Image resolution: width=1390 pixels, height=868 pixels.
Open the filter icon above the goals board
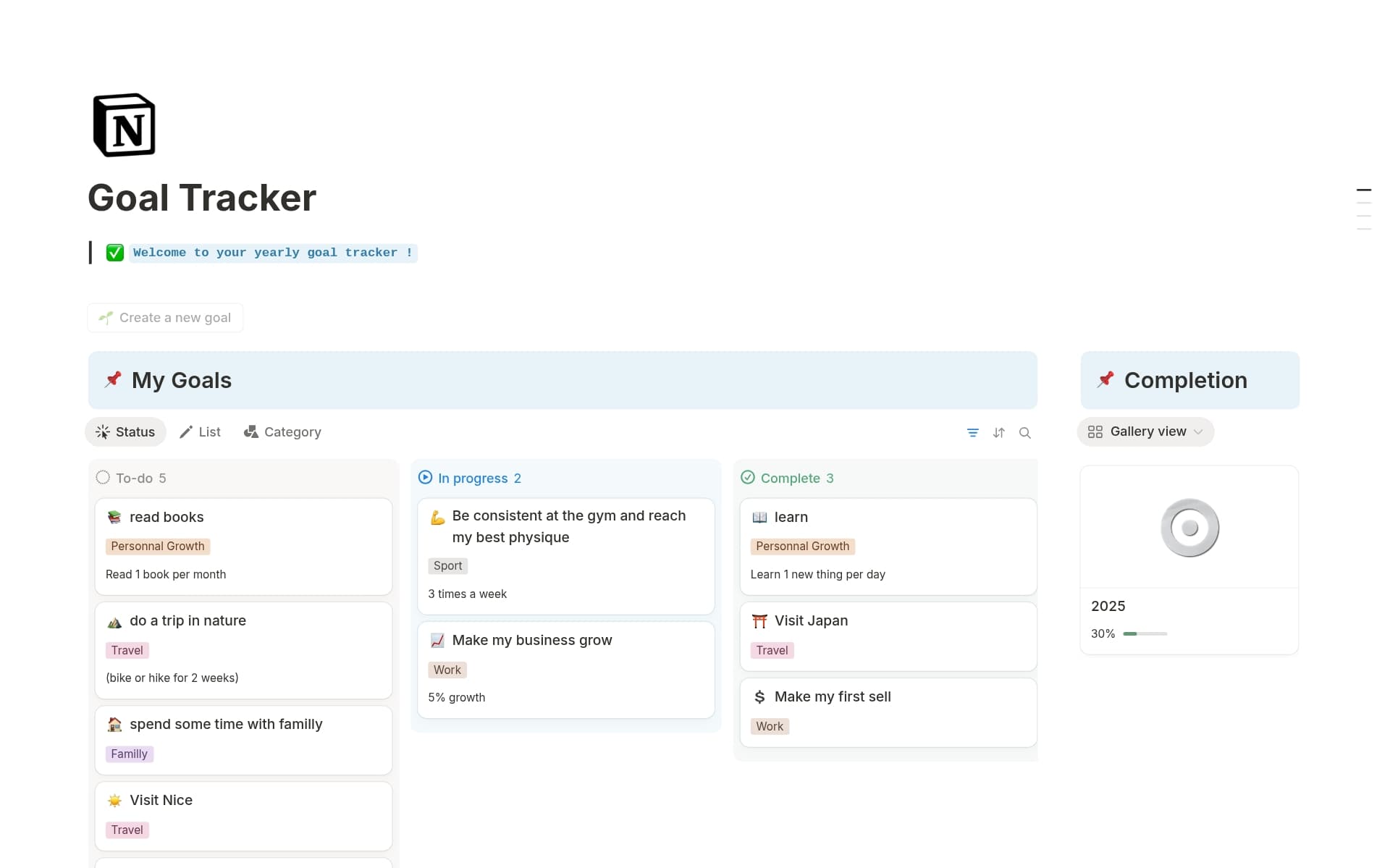tap(972, 432)
